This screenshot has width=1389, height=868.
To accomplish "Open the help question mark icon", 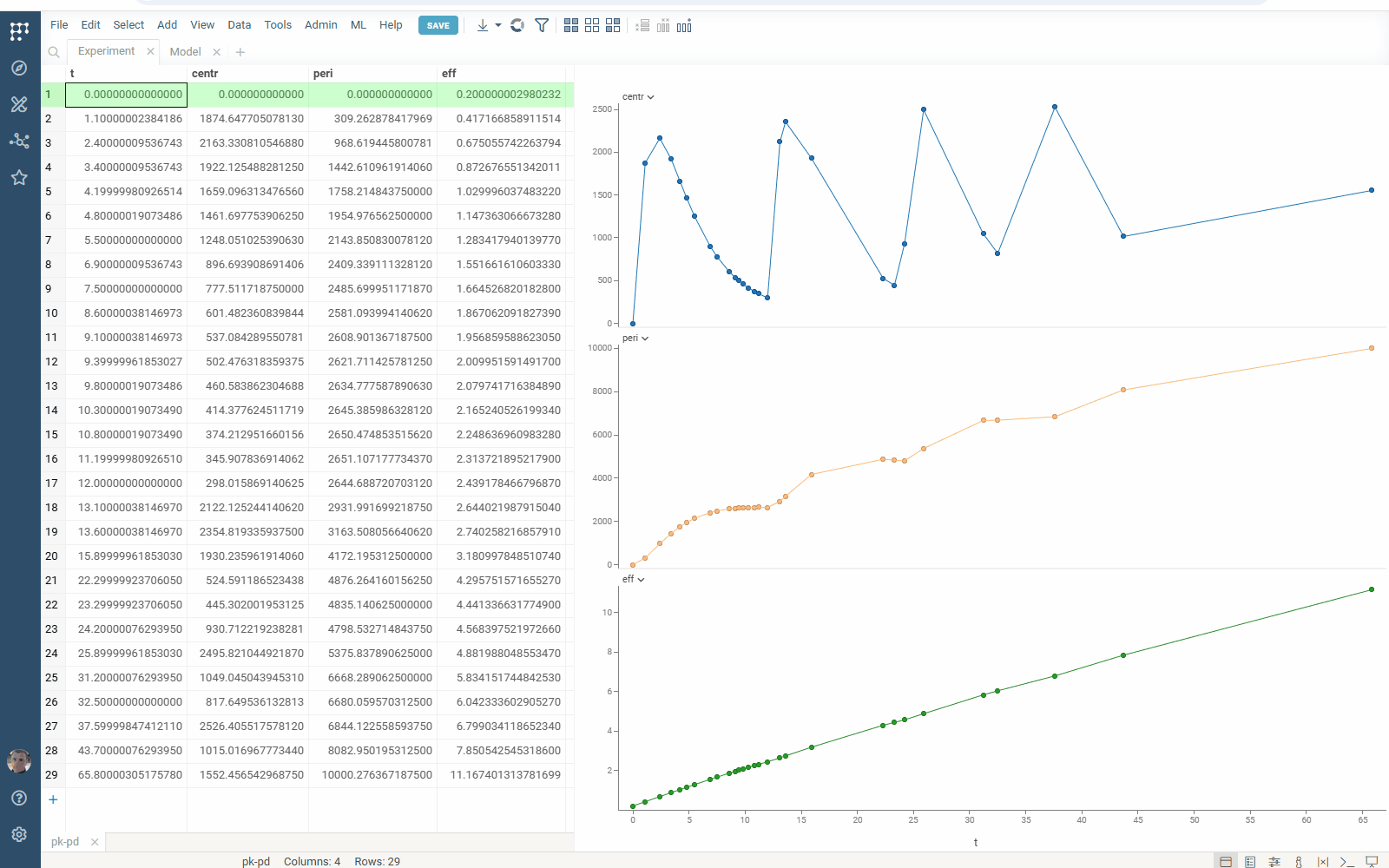I will click(x=19, y=798).
